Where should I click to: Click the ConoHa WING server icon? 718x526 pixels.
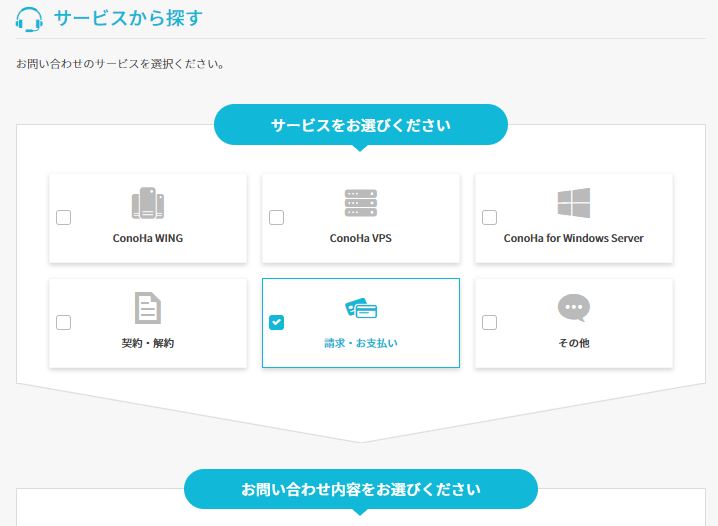[148, 203]
